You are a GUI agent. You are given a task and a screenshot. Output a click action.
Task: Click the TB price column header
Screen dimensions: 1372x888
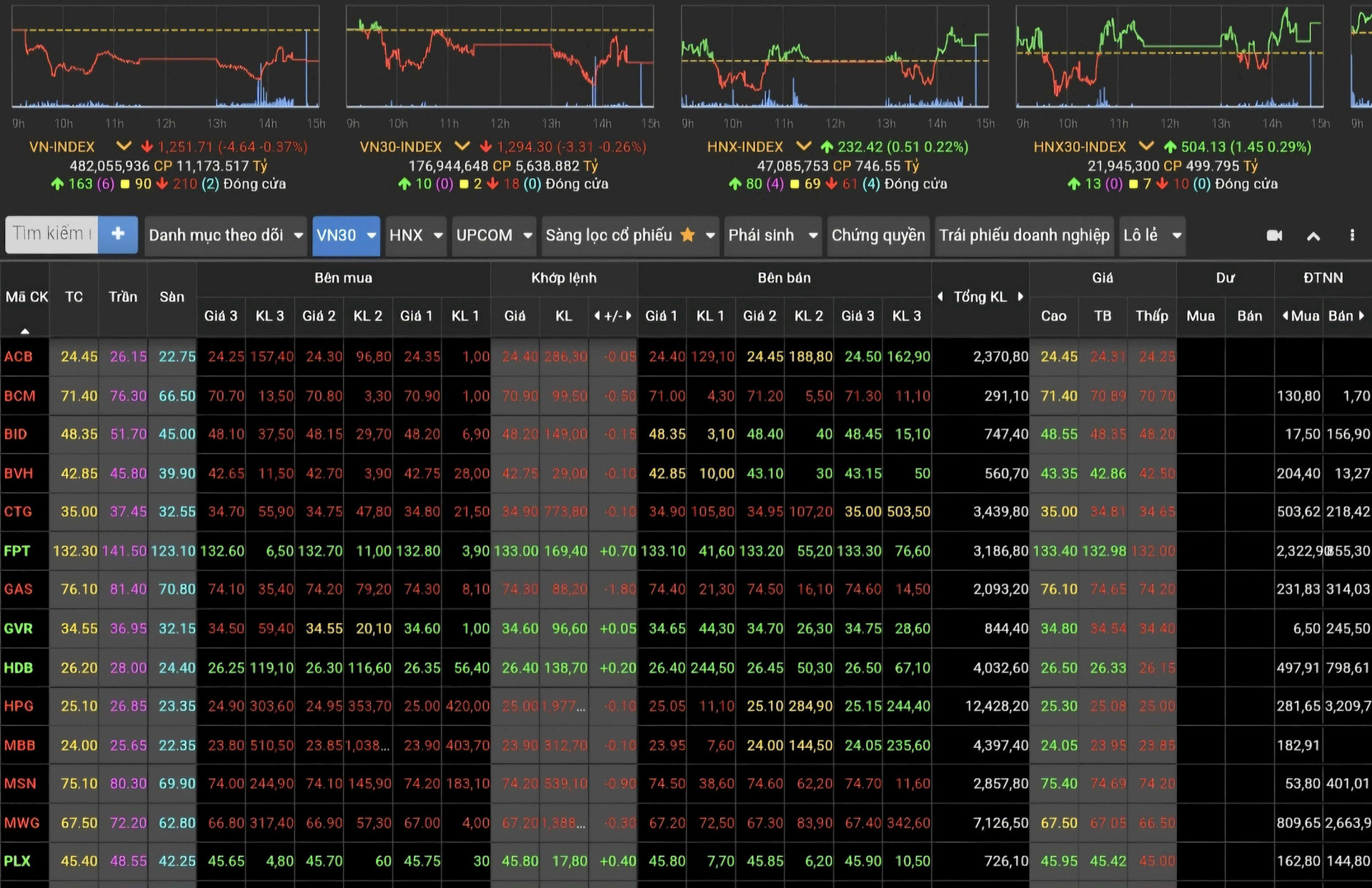point(1103,316)
